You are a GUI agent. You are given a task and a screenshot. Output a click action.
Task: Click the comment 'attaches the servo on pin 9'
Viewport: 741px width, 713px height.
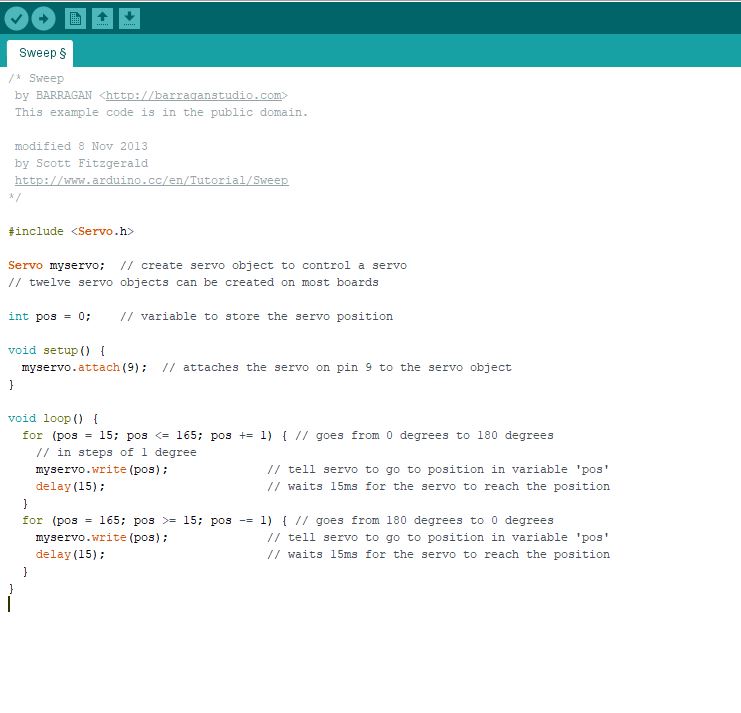tap(337, 368)
